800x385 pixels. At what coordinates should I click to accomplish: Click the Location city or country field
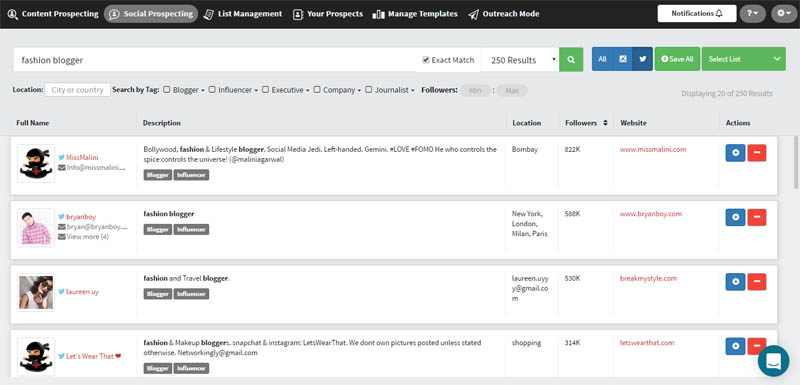point(78,90)
